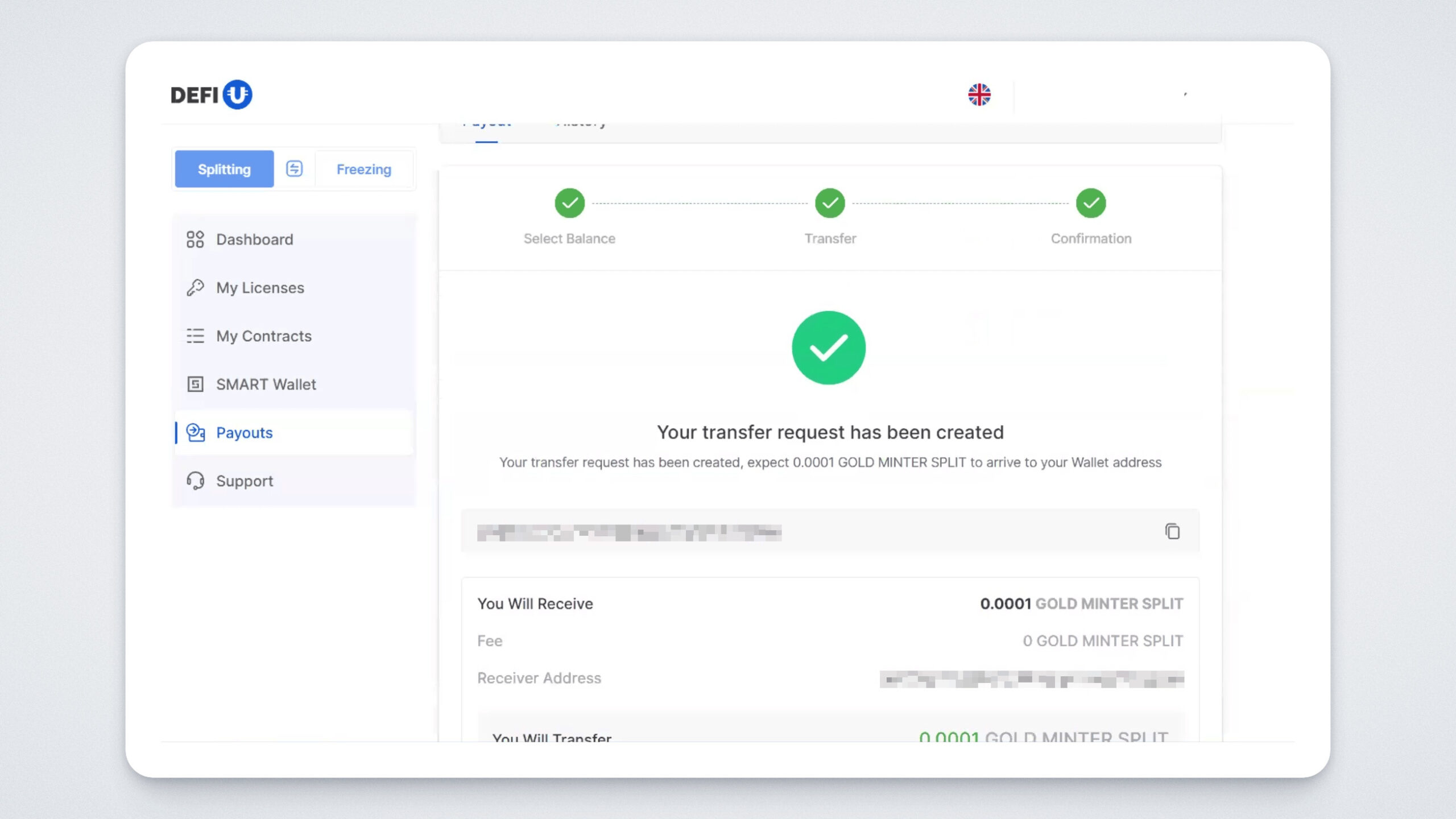Click the blurred Receiver Address value
1456x819 pixels.
coord(1031,679)
